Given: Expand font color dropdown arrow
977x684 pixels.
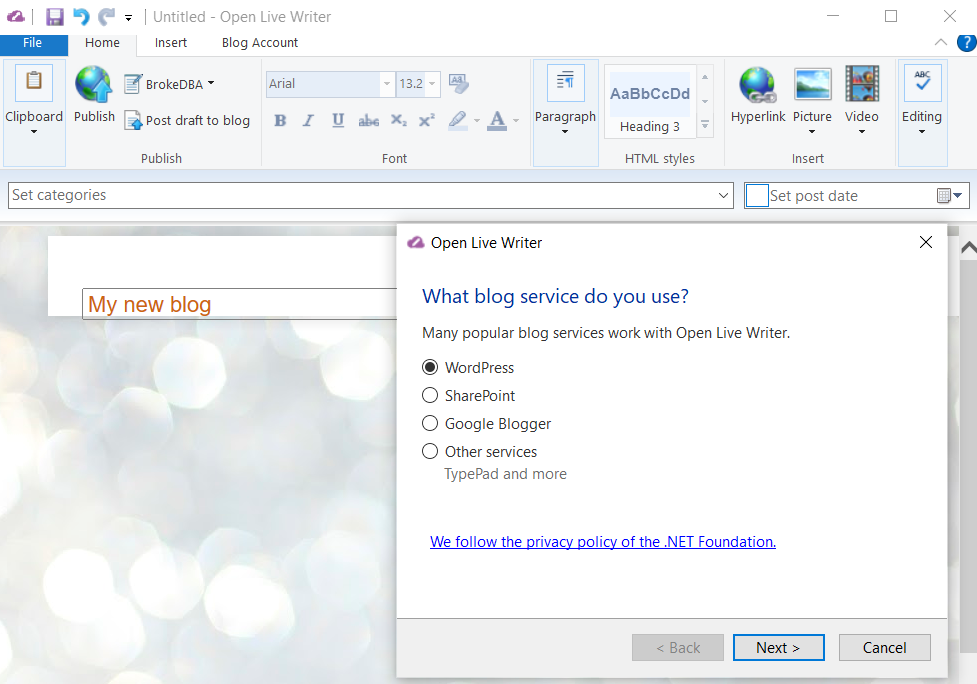Looking at the screenshot, I should [516, 120].
